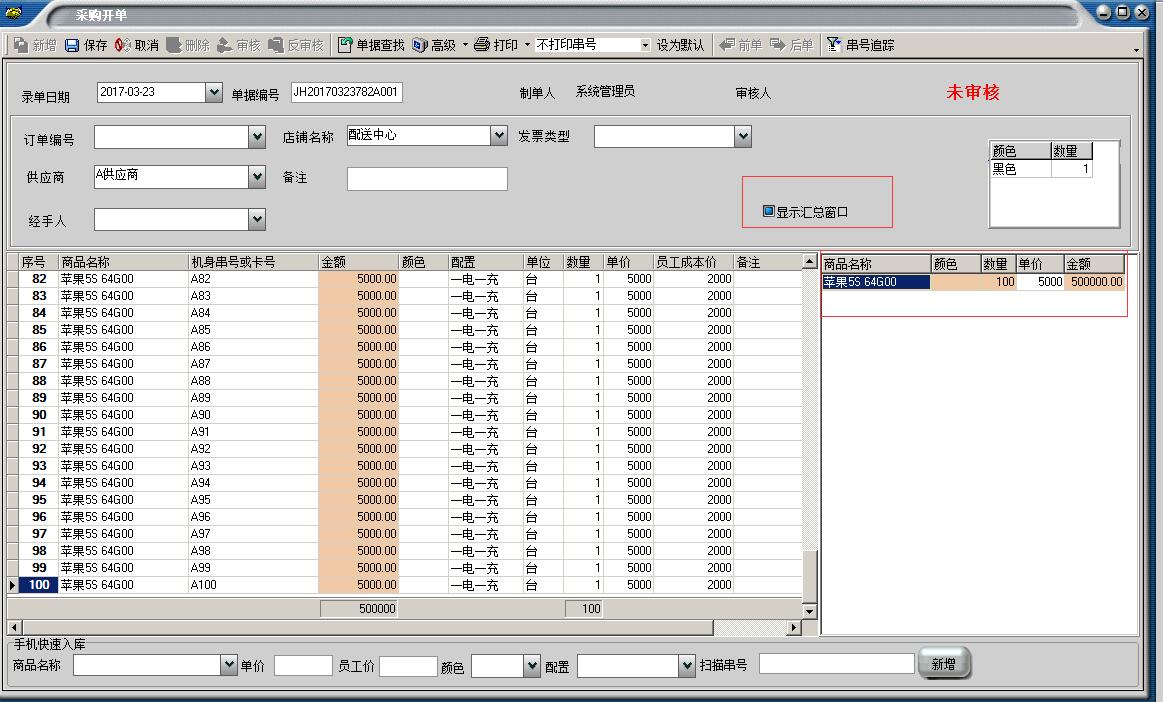Click the 备注 input field
1163x702 pixels.
pos(427,179)
